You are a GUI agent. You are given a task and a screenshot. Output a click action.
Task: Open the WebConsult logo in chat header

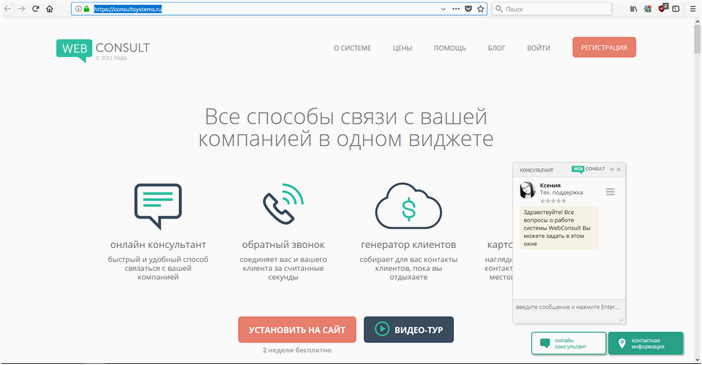coord(588,169)
